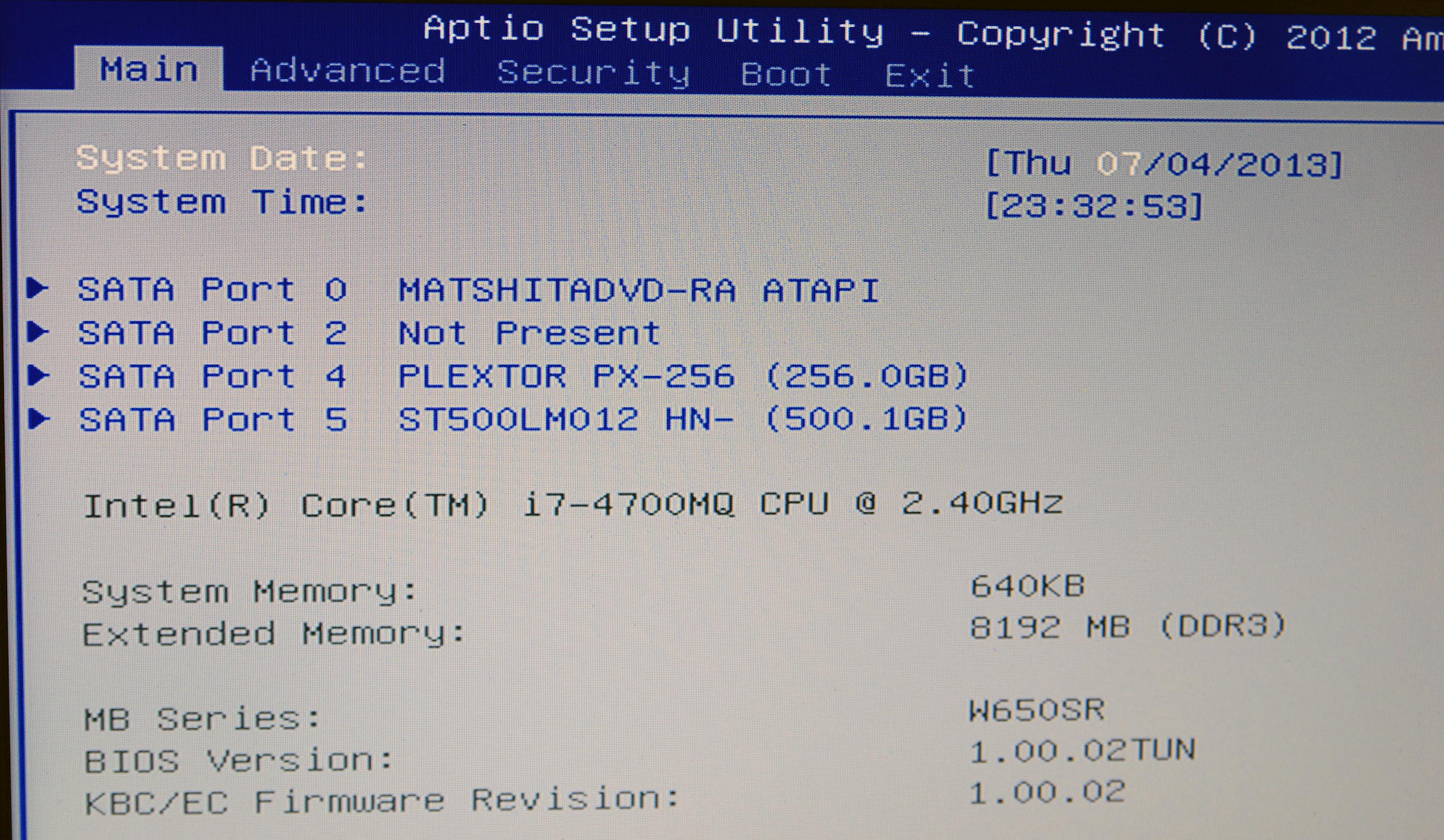Click the System Date label
The width and height of the screenshot is (1444, 840).
point(222,158)
